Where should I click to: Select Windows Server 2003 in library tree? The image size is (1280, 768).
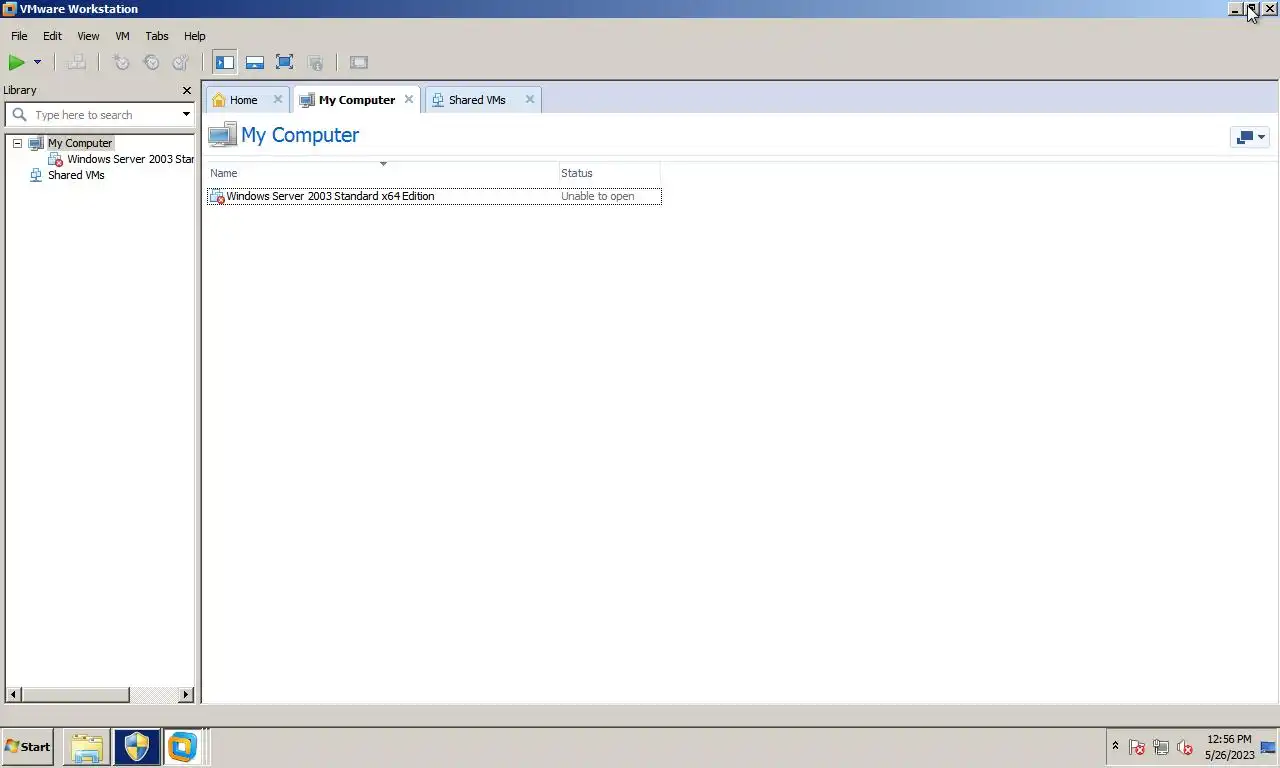tap(130, 159)
